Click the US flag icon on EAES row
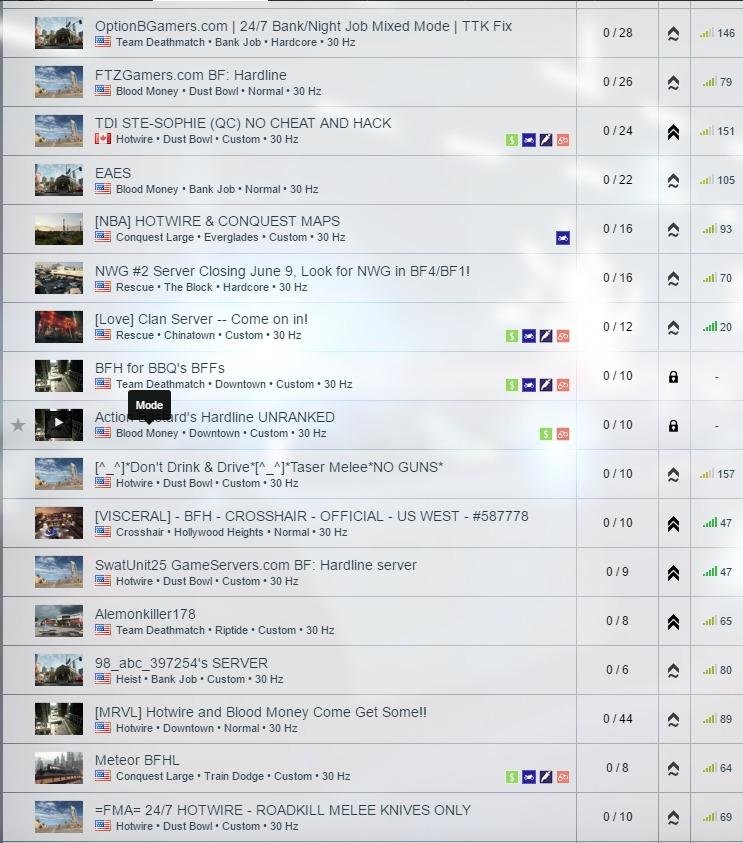743x843 pixels. pyautogui.click(x=103, y=189)
